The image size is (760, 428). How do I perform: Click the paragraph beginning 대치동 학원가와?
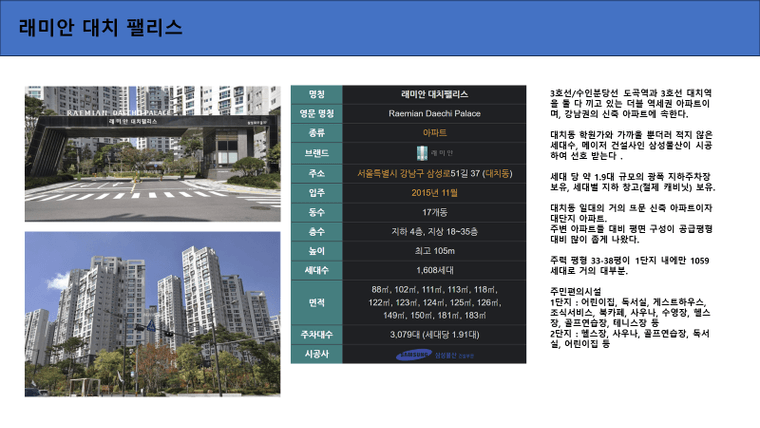(x=631, y=145)
